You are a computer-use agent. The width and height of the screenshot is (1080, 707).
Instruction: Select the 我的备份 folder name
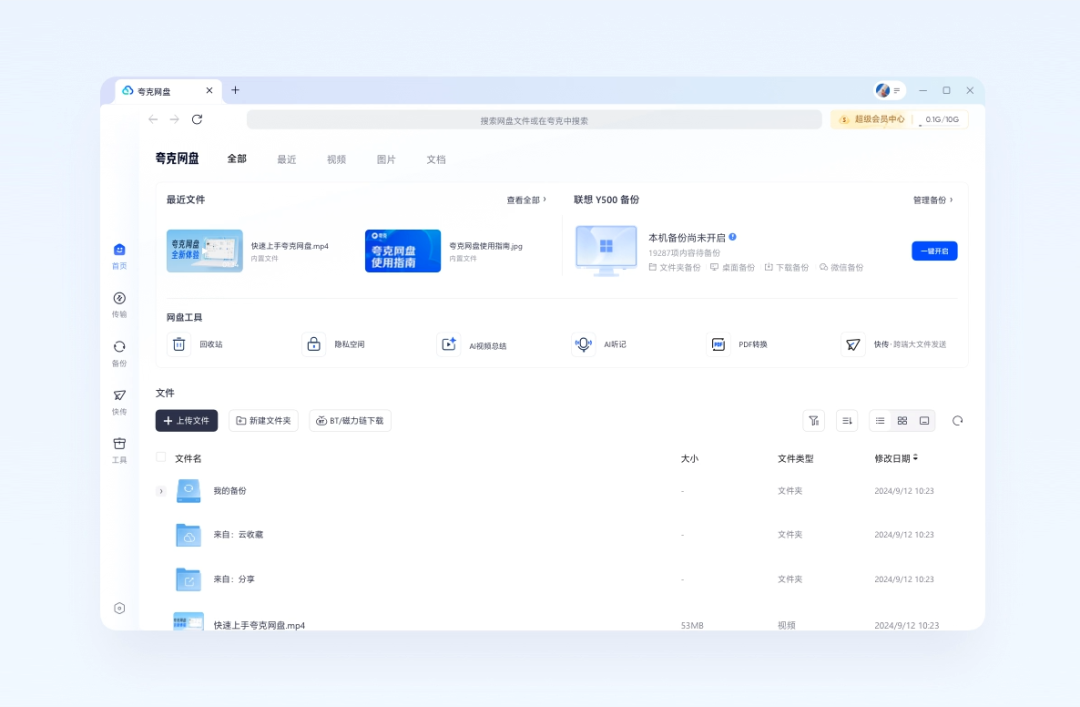230,491
